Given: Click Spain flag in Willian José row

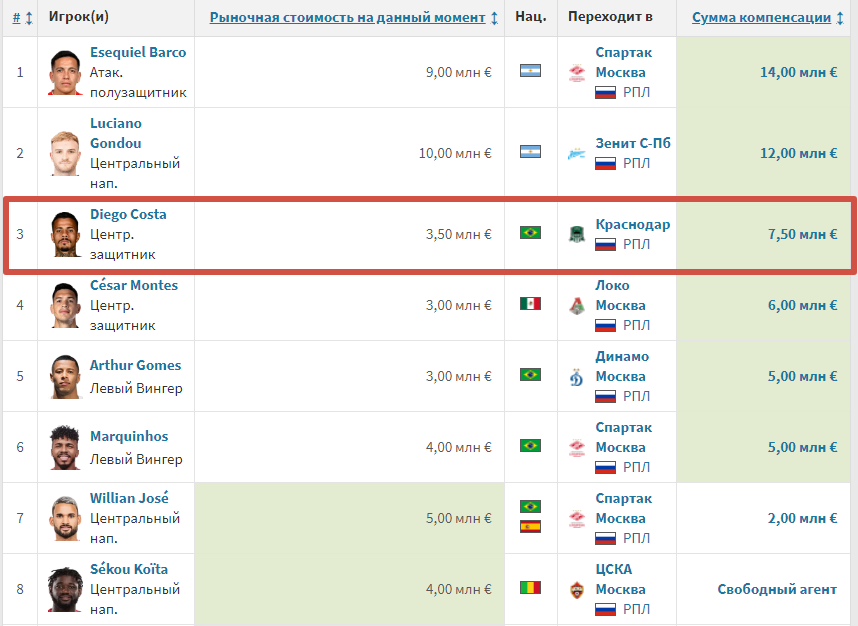Looking at the screenshot, I should tap(530, 527).
